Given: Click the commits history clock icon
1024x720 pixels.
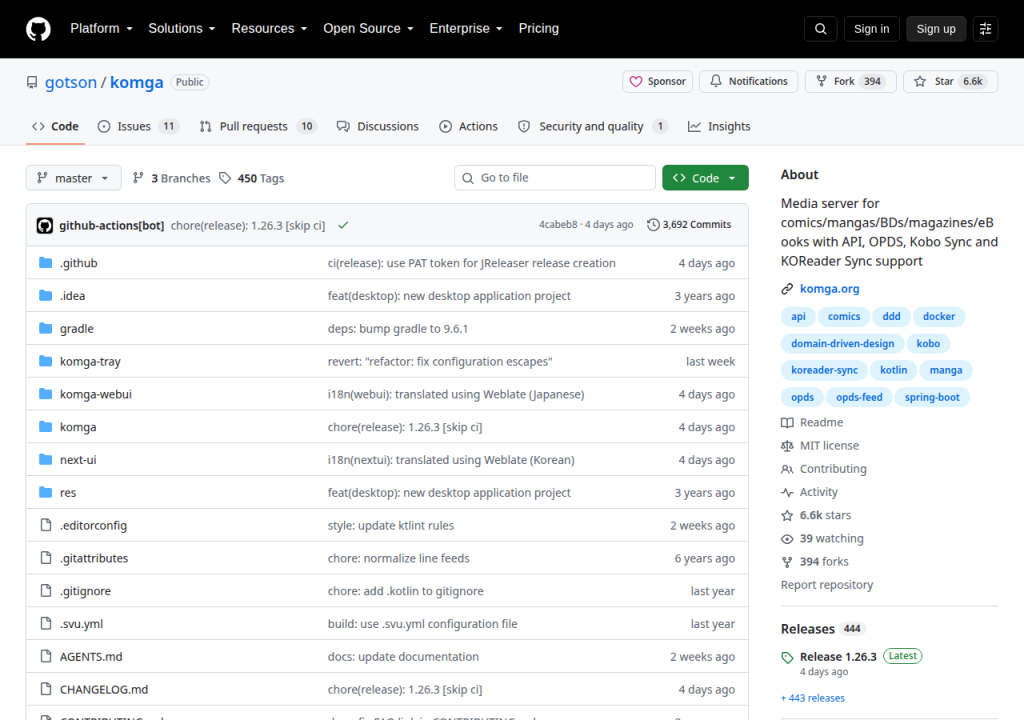Looking at the screenshot, I should click(653, 225).
